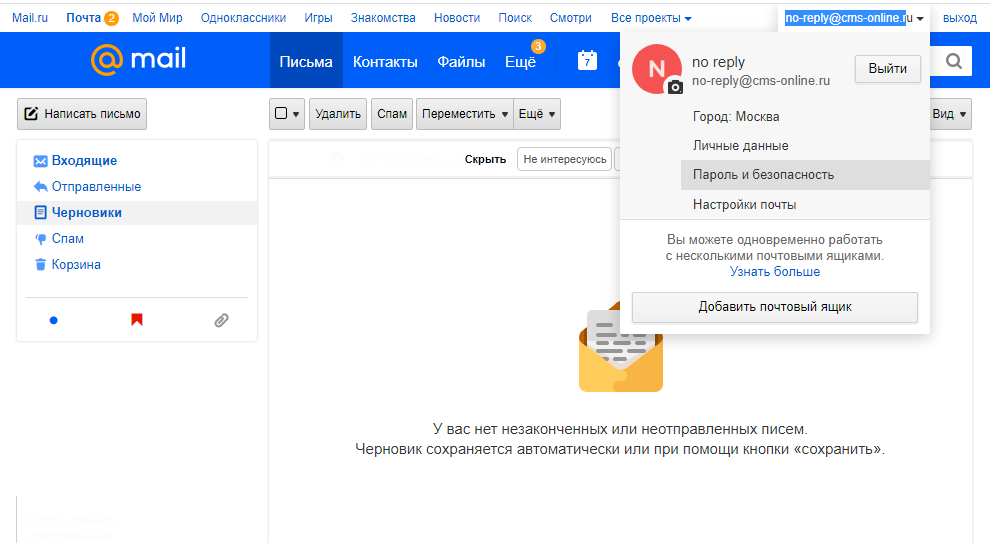Open the calendar icon in header
The image size is (990, 543).
coord(587,60)
